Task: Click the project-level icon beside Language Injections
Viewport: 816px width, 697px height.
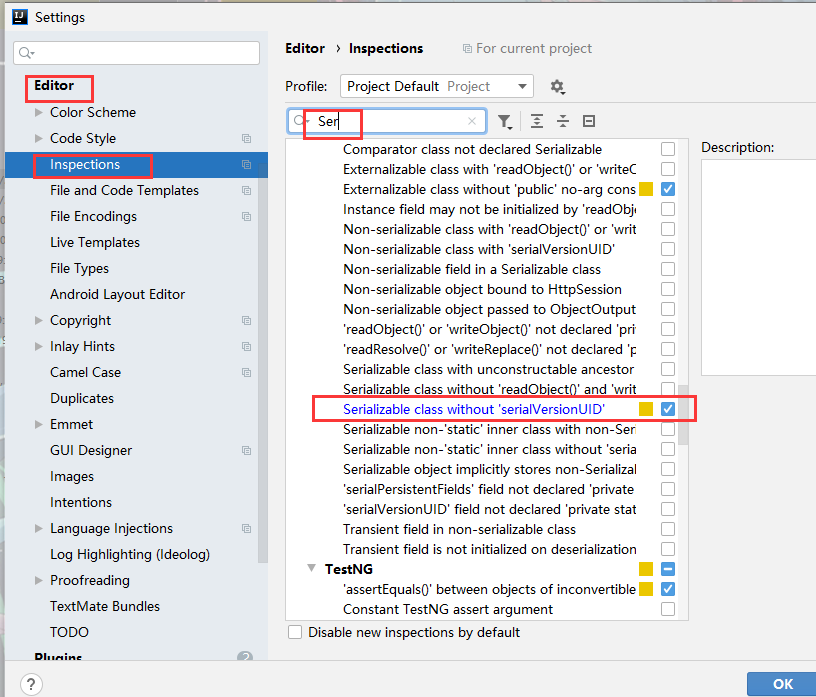Action: (x=247, y=529)
